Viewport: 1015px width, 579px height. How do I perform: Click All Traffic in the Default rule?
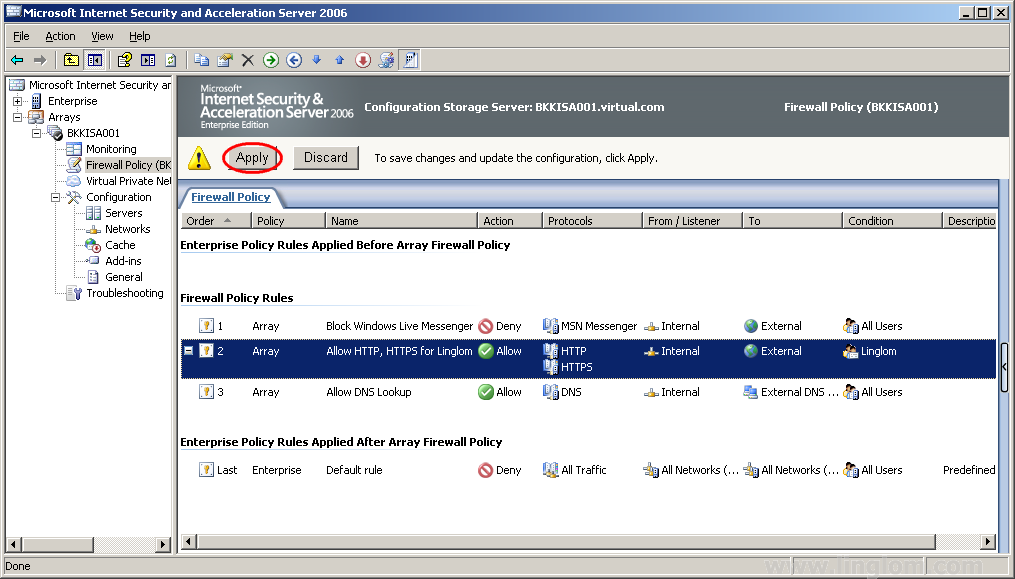(583, 470)
